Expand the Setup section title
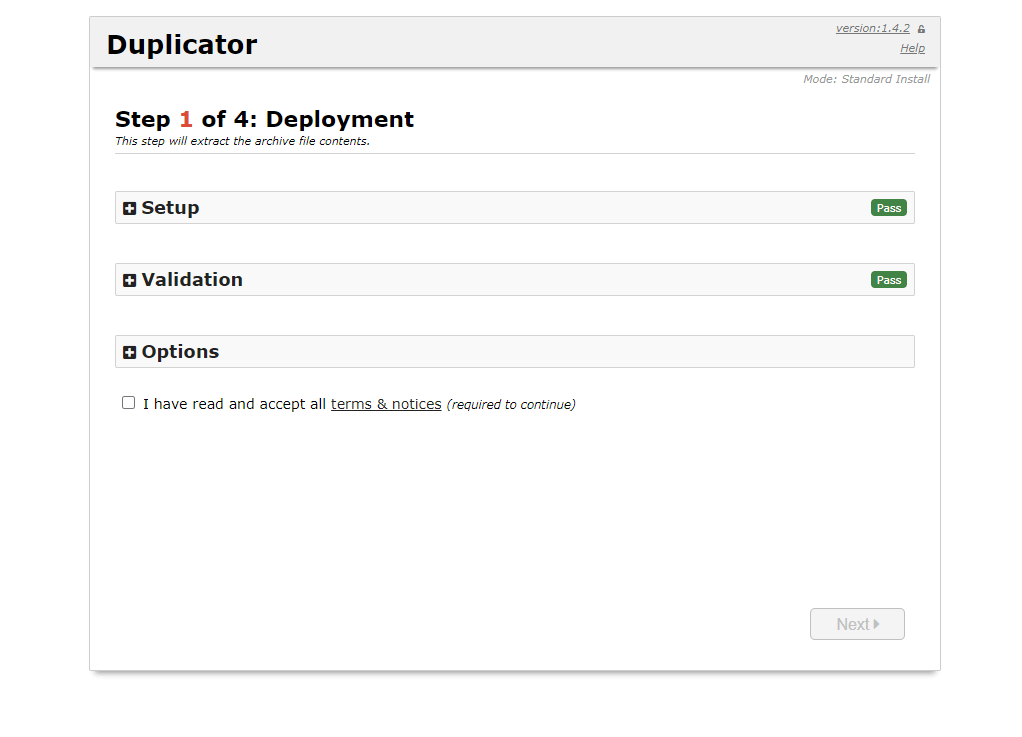Viewport: 1022px width, 737px height. pos(170,208)
